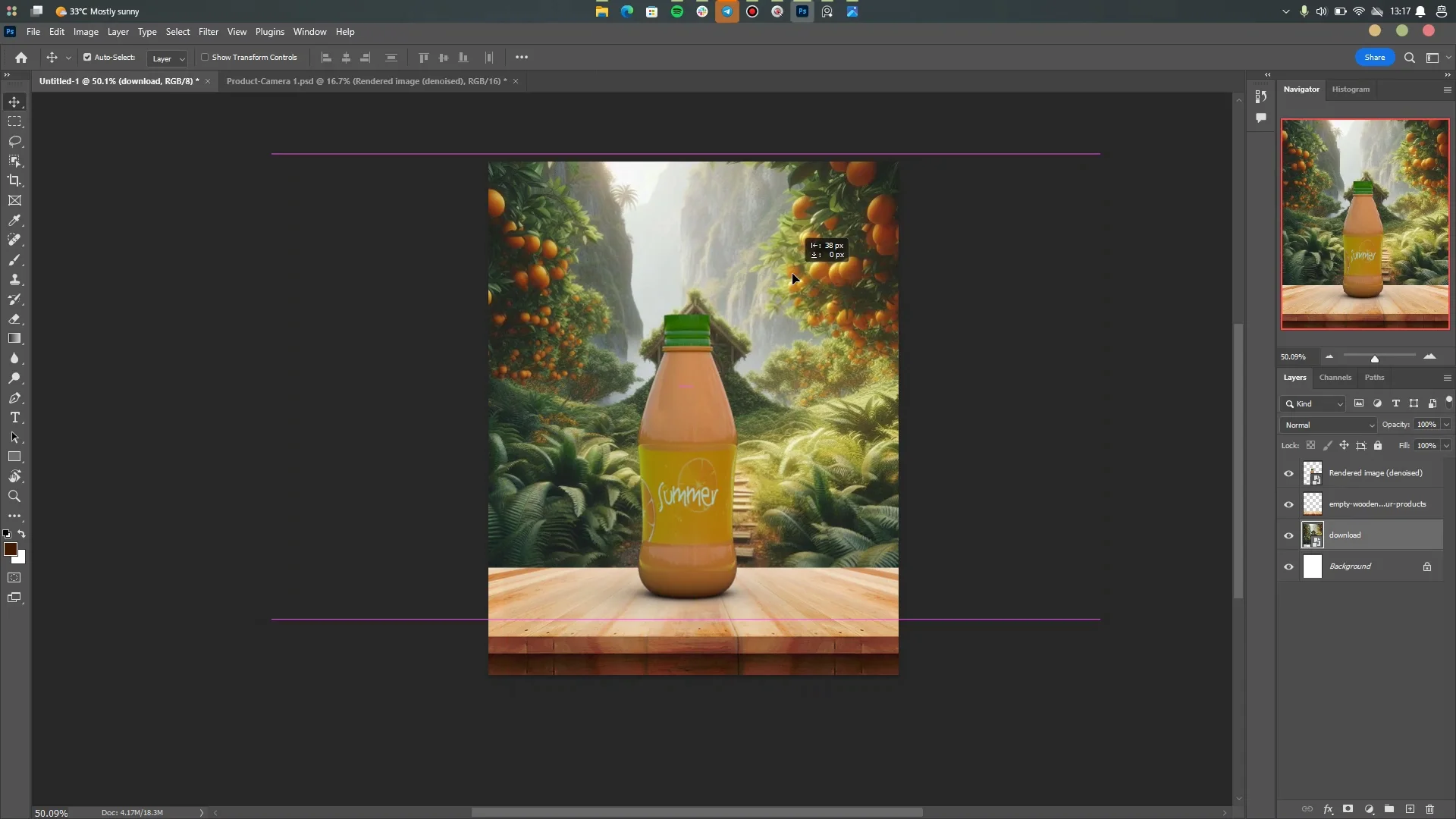This screenshot has width=1456, height=819.
Task: Open the blend mode Normal dropdown
Action: 1329,425
